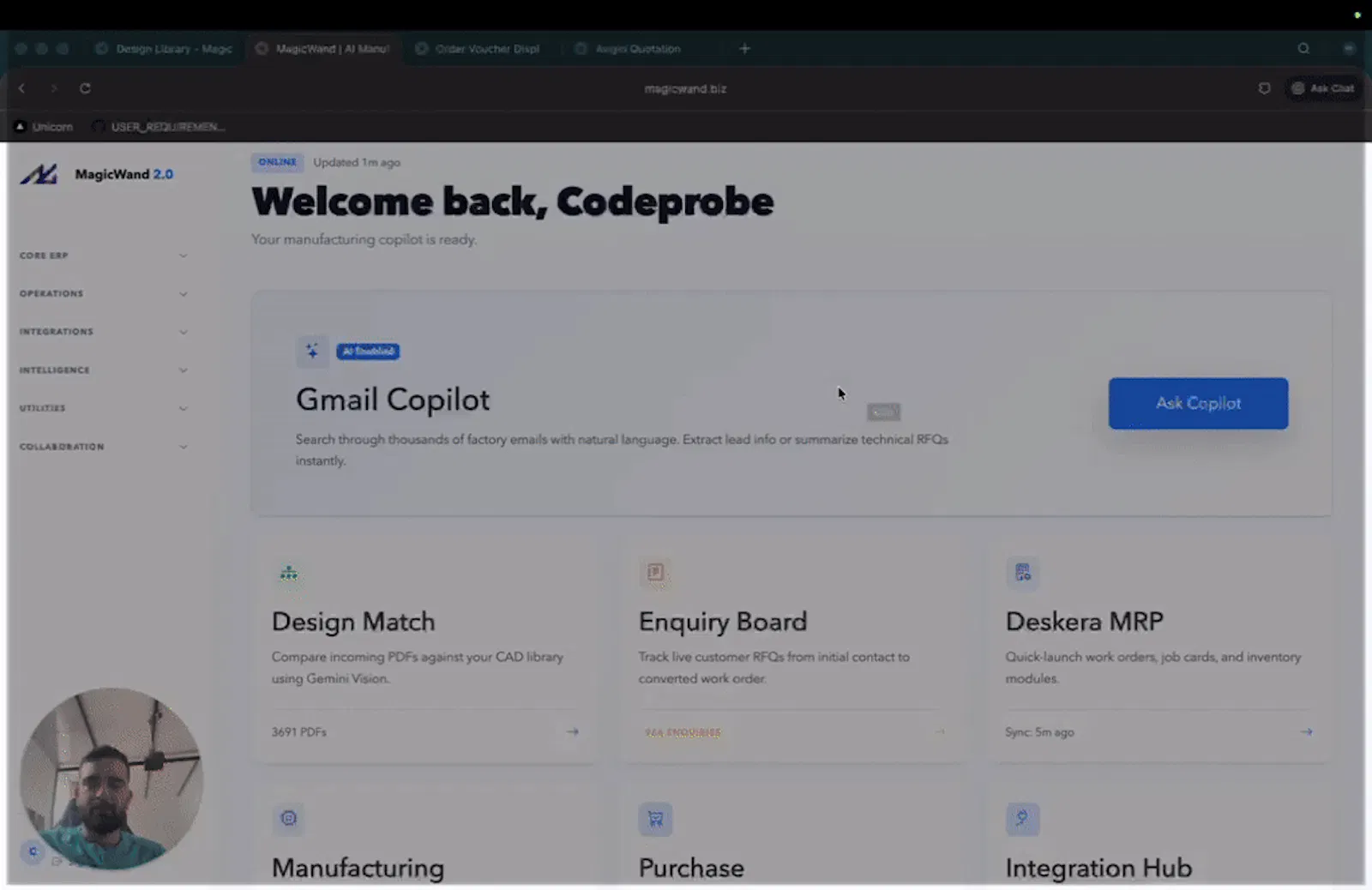This screenshot has width=1372, height=890.
Task: Click the browser forward arrow
Action: [x=53, y=88]
